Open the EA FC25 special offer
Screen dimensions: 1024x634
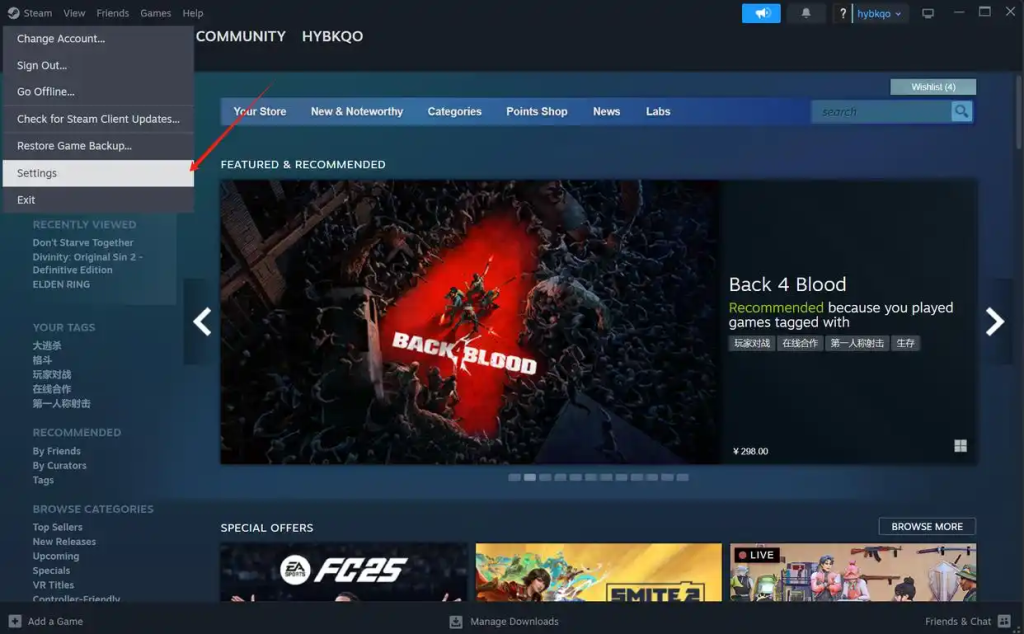point(344,572)
